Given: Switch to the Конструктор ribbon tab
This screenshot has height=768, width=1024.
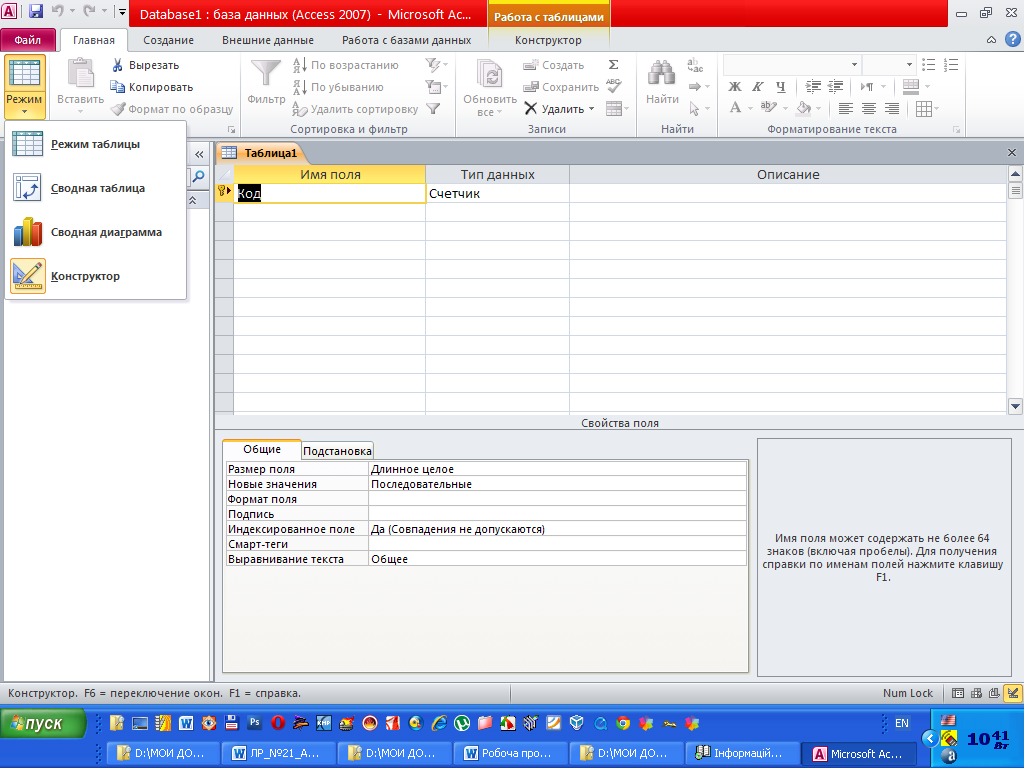Looking at the screenshot, I should (x=548, y=40).
